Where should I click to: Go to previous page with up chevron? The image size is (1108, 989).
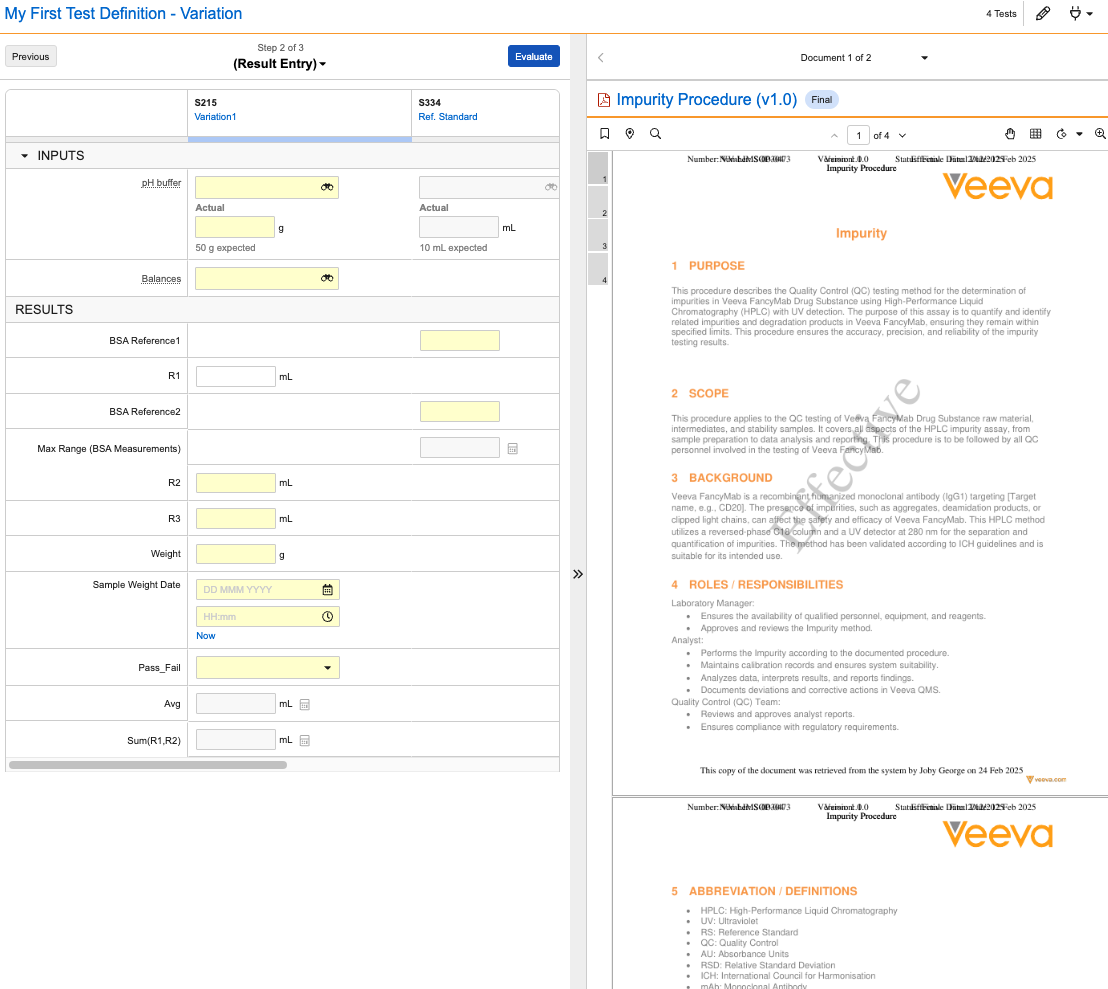pos(835,136)
